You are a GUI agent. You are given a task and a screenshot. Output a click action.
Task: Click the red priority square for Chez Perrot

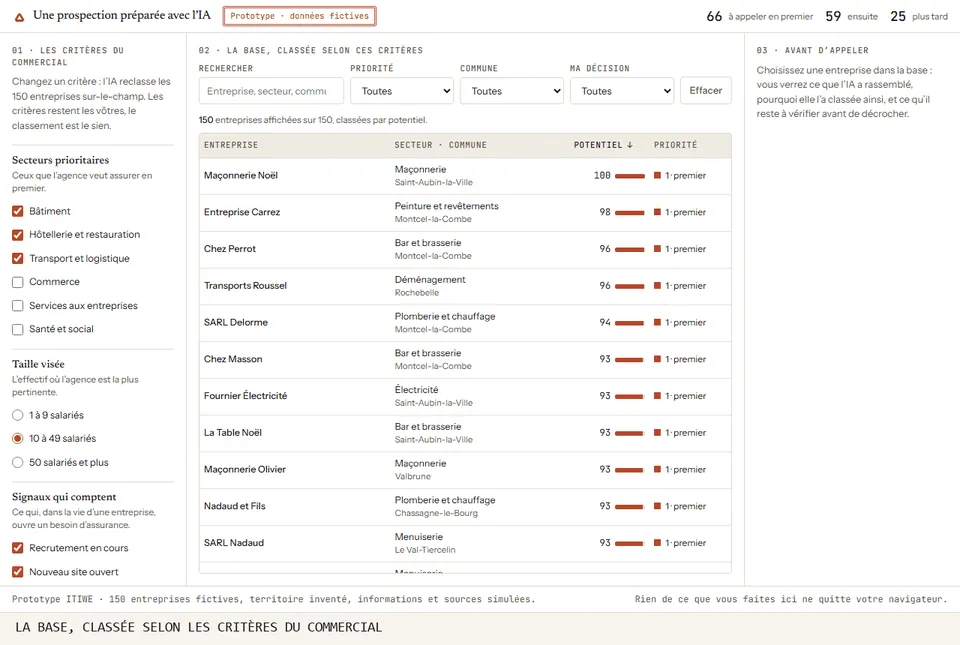pos(657,249)
